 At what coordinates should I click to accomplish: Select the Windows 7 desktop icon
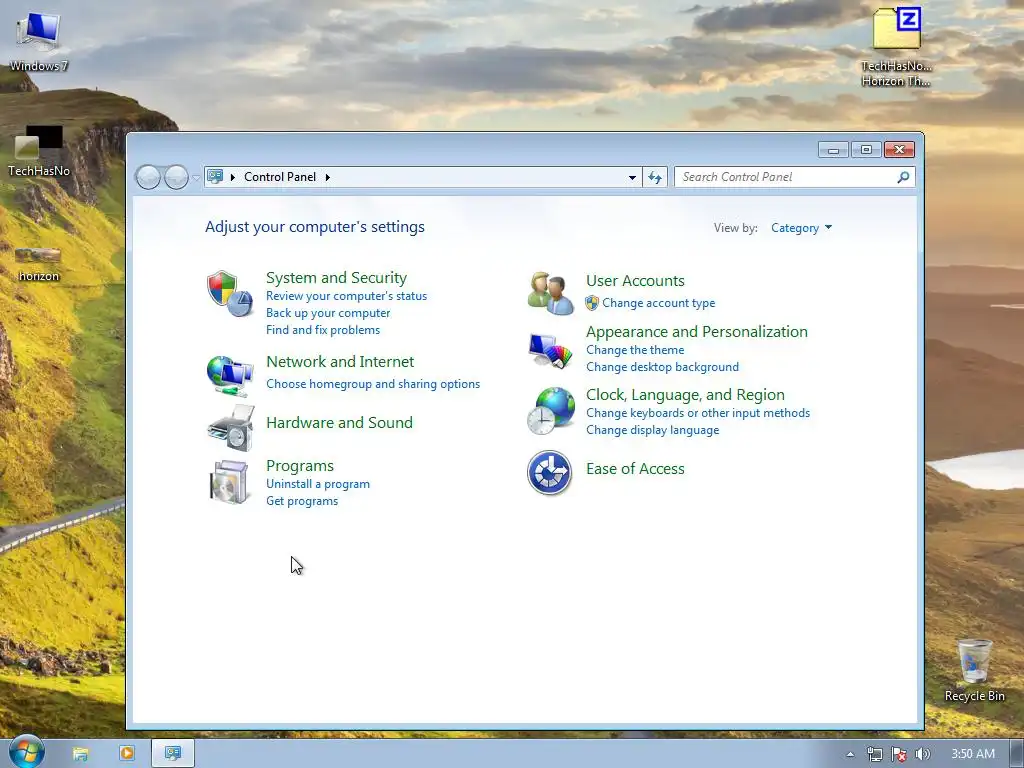click(x=39, y=40)
